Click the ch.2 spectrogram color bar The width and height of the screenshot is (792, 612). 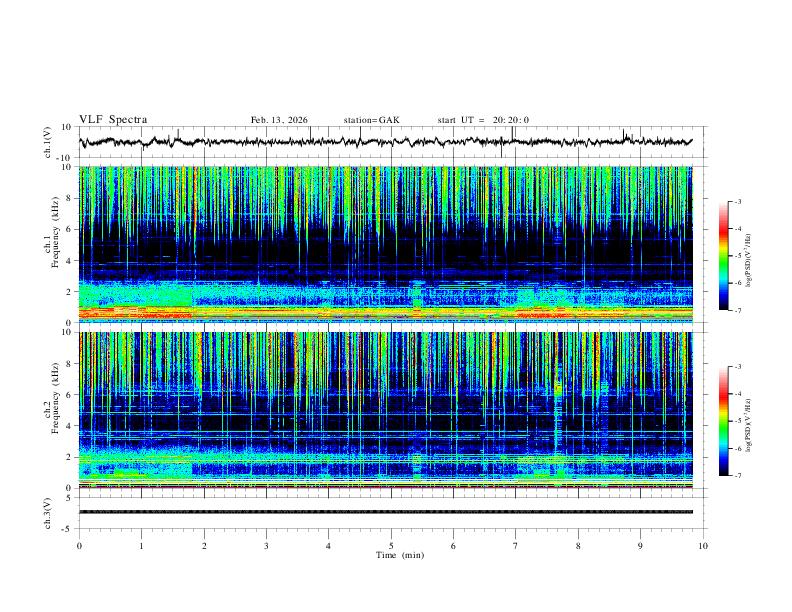pyautogui.click(x=723, y=421)
